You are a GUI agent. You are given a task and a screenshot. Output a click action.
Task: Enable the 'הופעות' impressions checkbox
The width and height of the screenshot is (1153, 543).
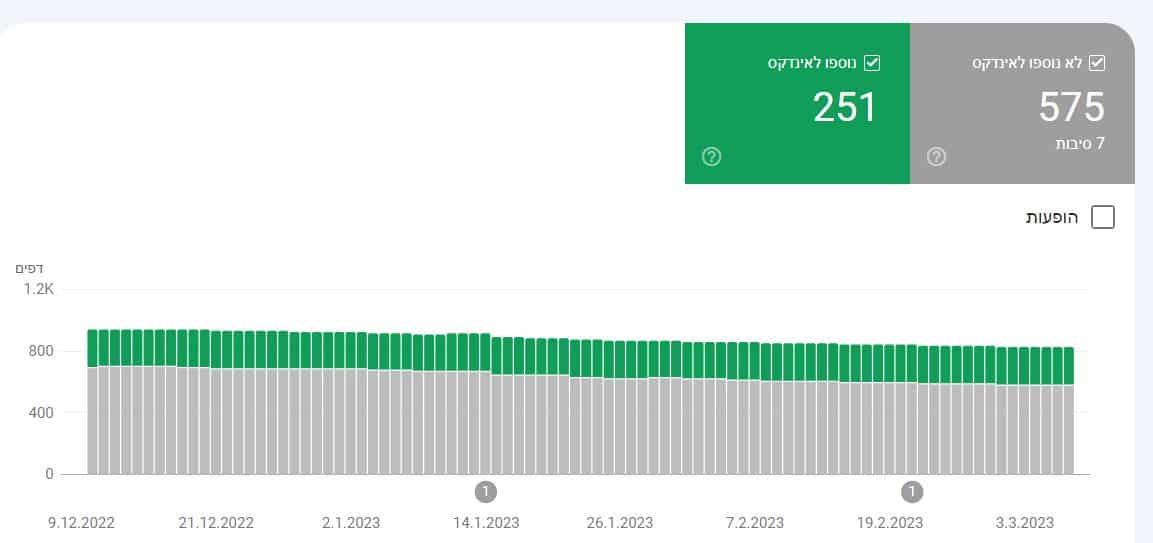(x=1102, y=218)
